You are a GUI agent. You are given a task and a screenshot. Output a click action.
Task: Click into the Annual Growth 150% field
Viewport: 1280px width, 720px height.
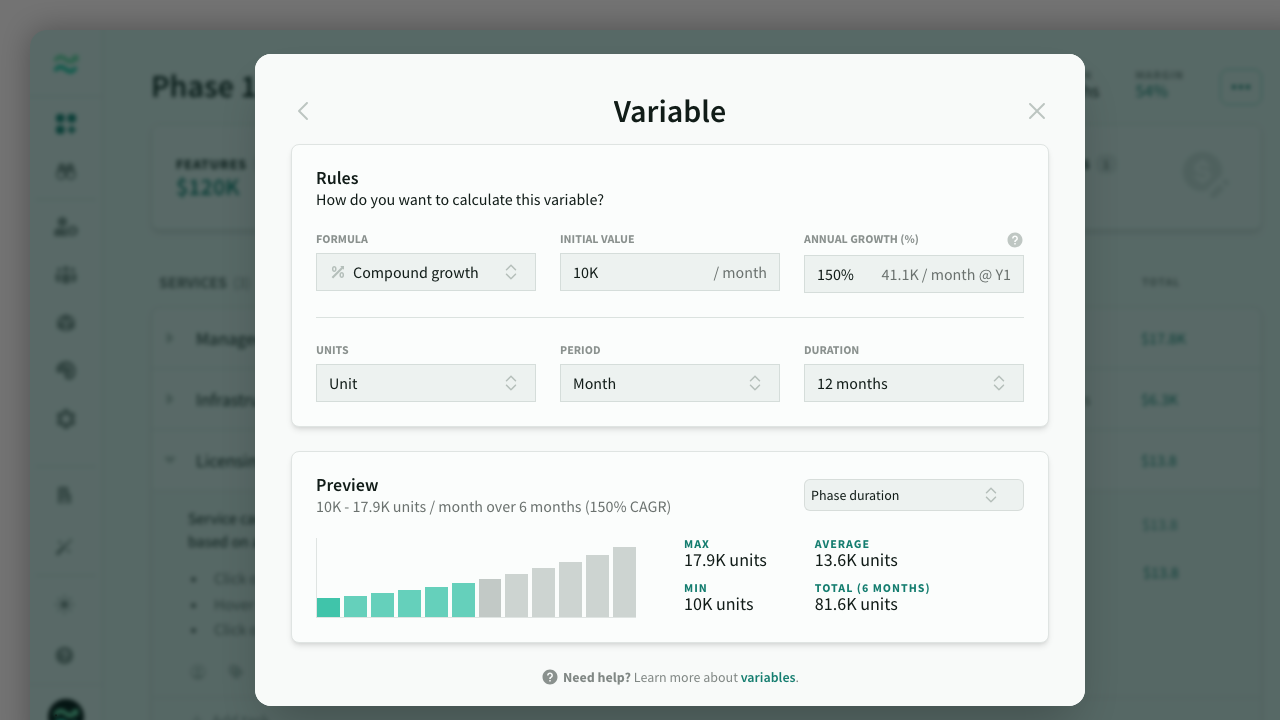coord(836,274)
